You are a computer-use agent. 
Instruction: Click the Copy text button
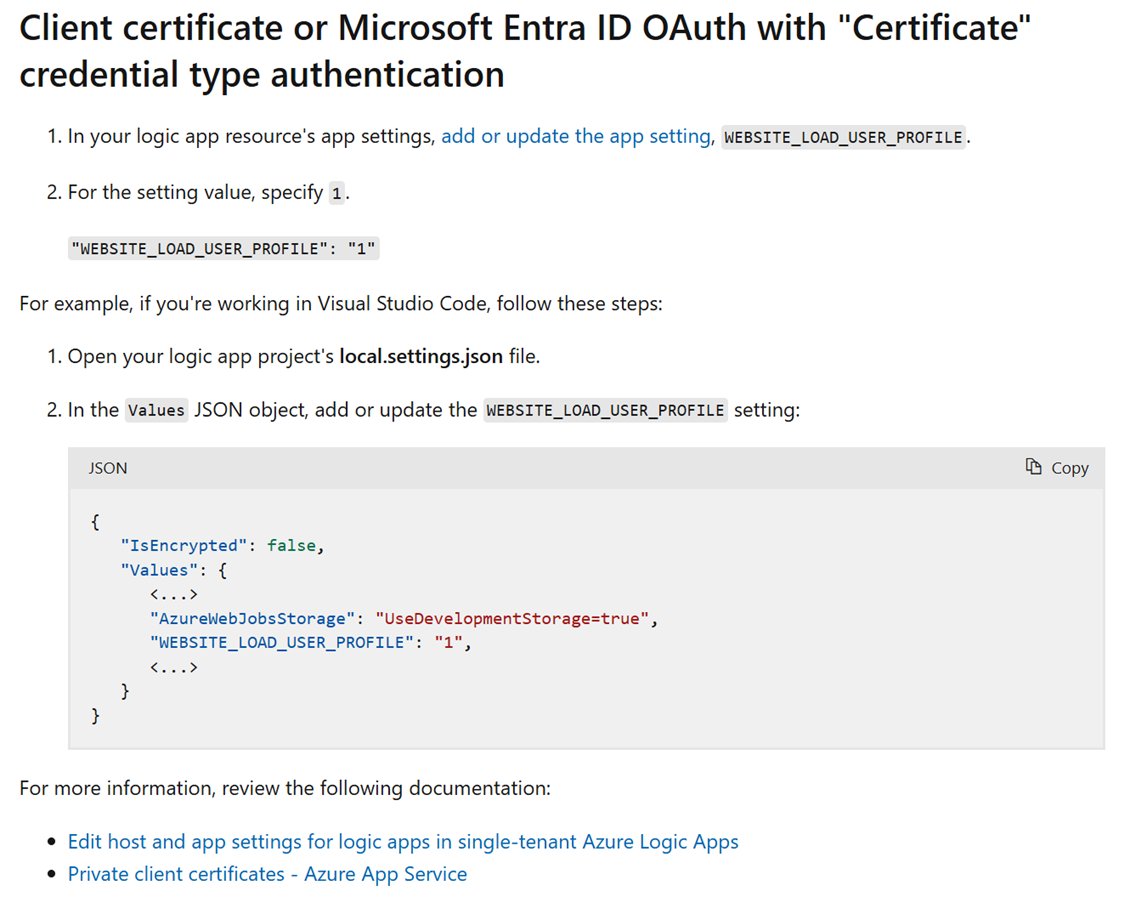pos(1068,467)
